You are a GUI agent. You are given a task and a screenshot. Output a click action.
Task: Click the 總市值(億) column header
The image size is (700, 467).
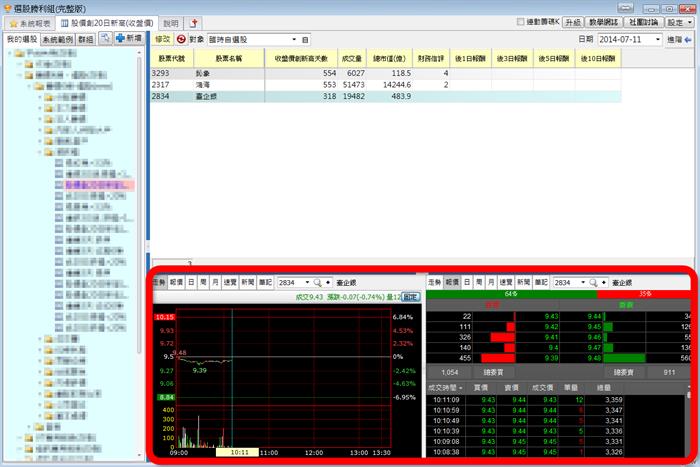[390, 58]
